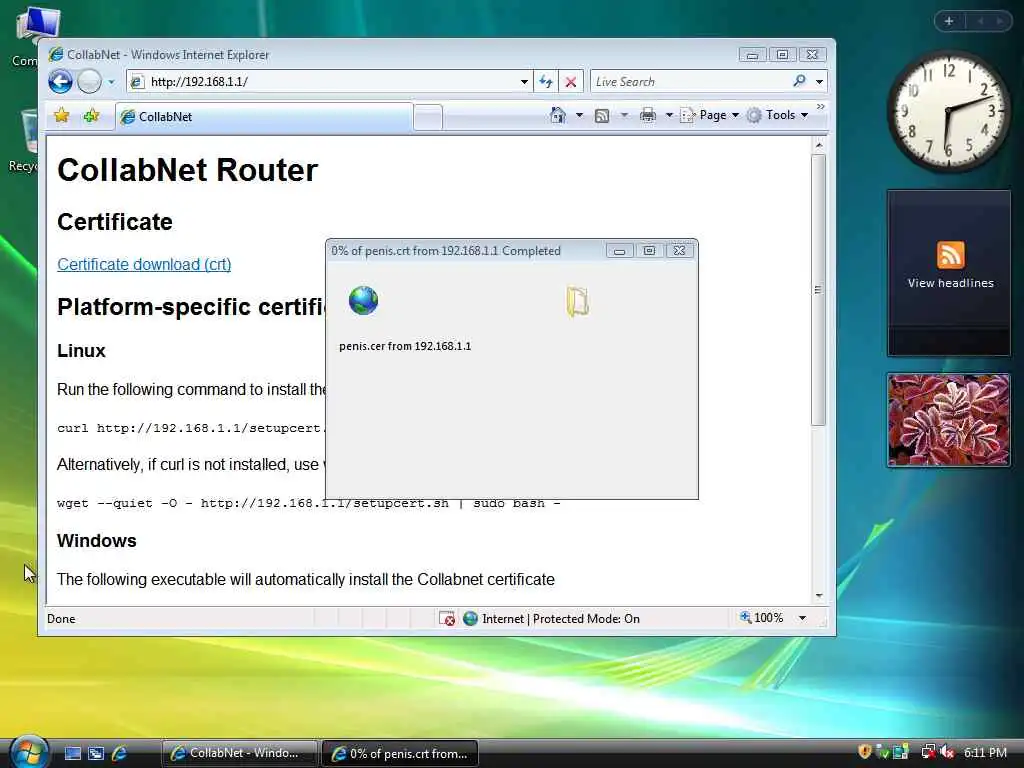
Task: Click the RSS feeds toolbar icon
Action: (602, 116)
